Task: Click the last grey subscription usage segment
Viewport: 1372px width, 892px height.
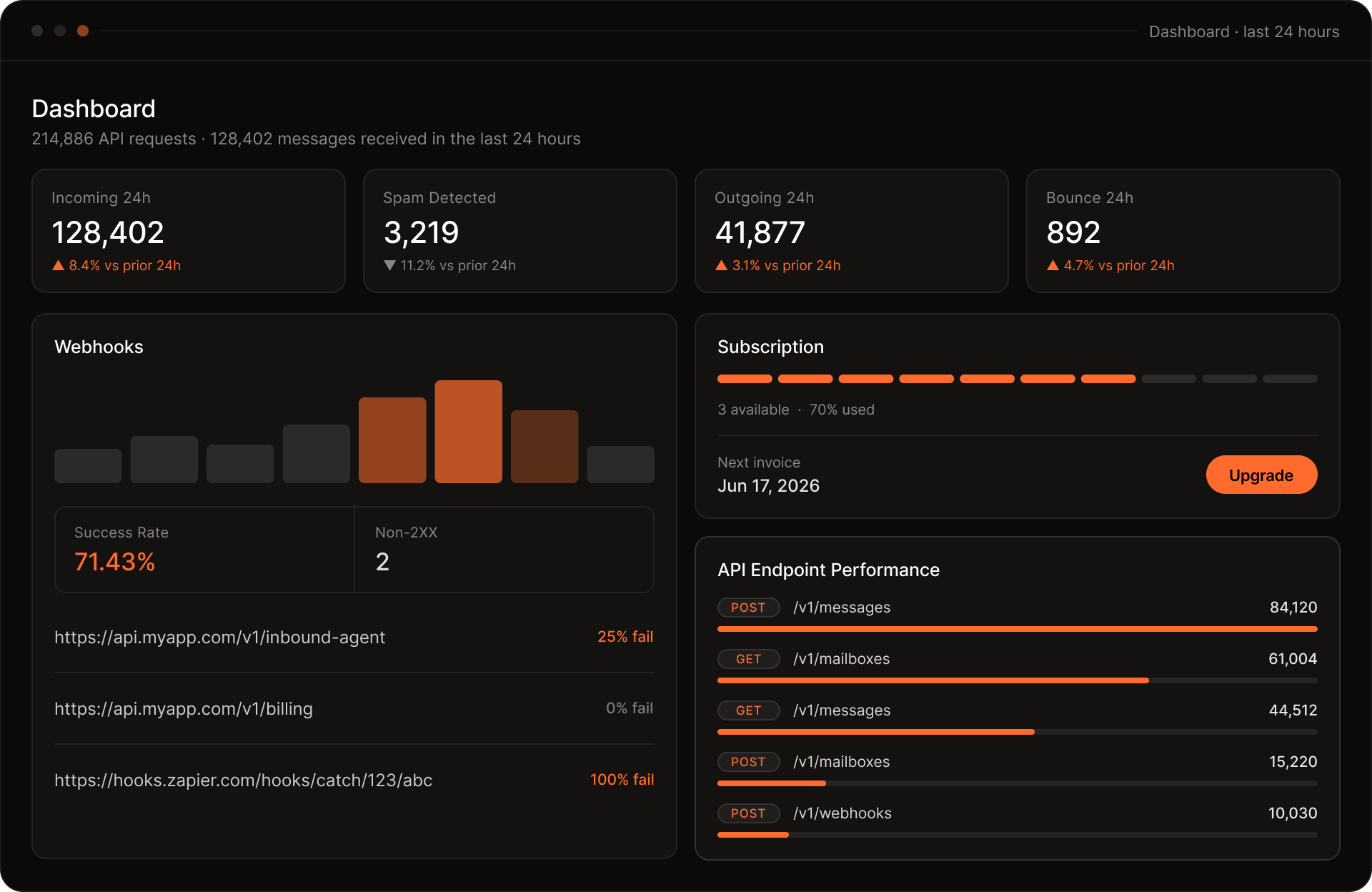Action: pyautogui.click(x=1290, y=379)
